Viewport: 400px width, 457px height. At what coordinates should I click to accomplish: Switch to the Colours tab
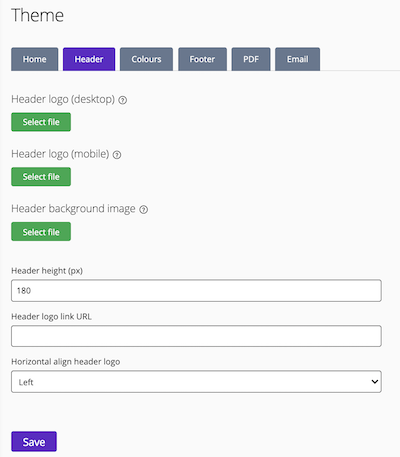coord(146,59)
